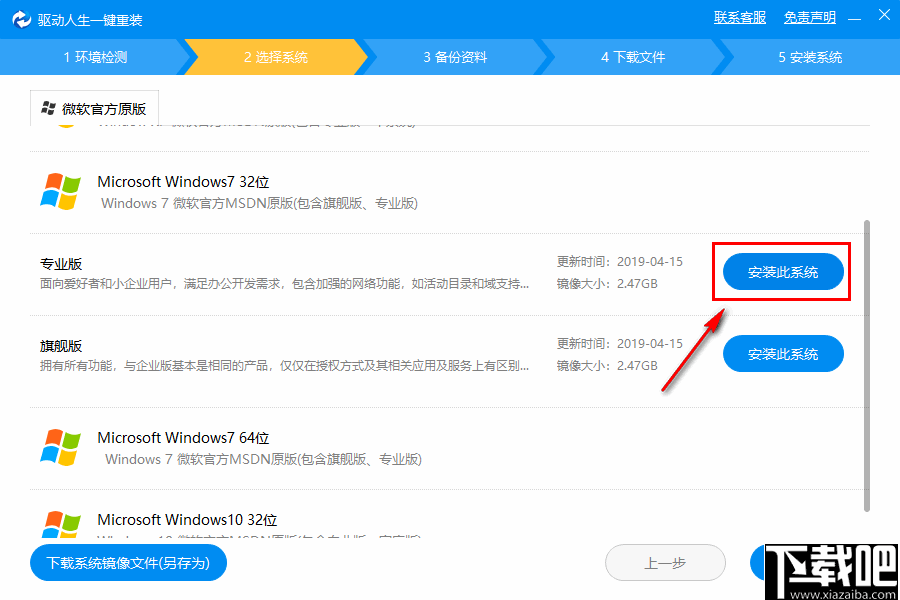Install the 旗舰版 system via 安装此系统

point(783,353)
